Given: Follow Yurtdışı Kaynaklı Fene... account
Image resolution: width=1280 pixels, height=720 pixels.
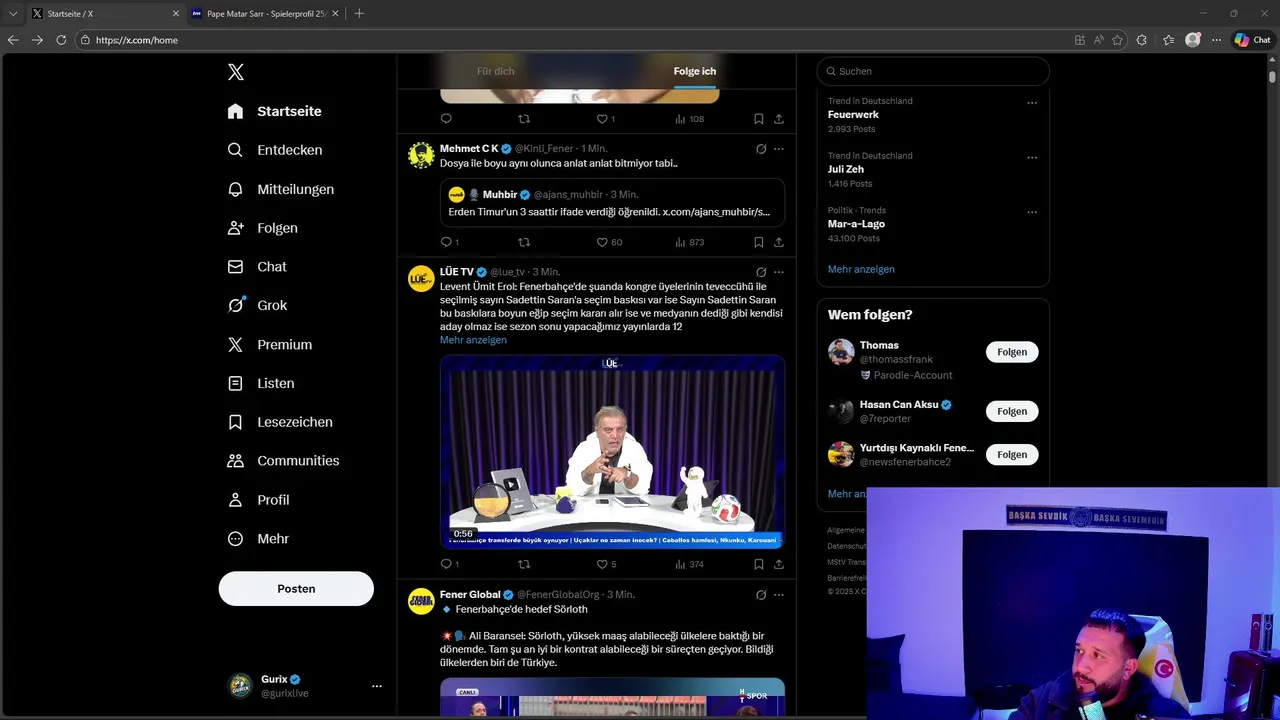Looking at the screenshot, I should click(1012, 454).
